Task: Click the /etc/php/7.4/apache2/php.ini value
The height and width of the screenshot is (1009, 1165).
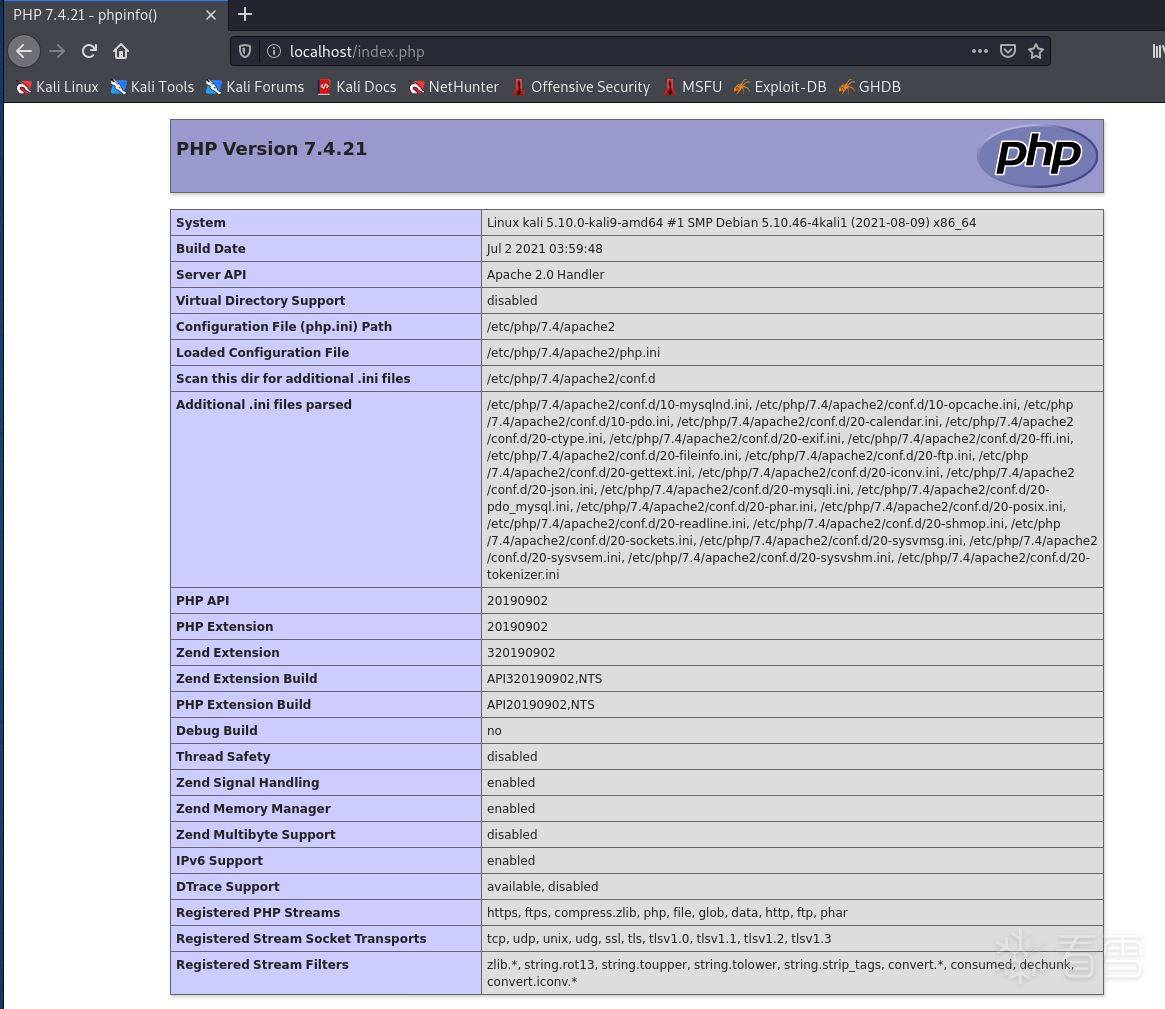Action: (x=573, y=352)
